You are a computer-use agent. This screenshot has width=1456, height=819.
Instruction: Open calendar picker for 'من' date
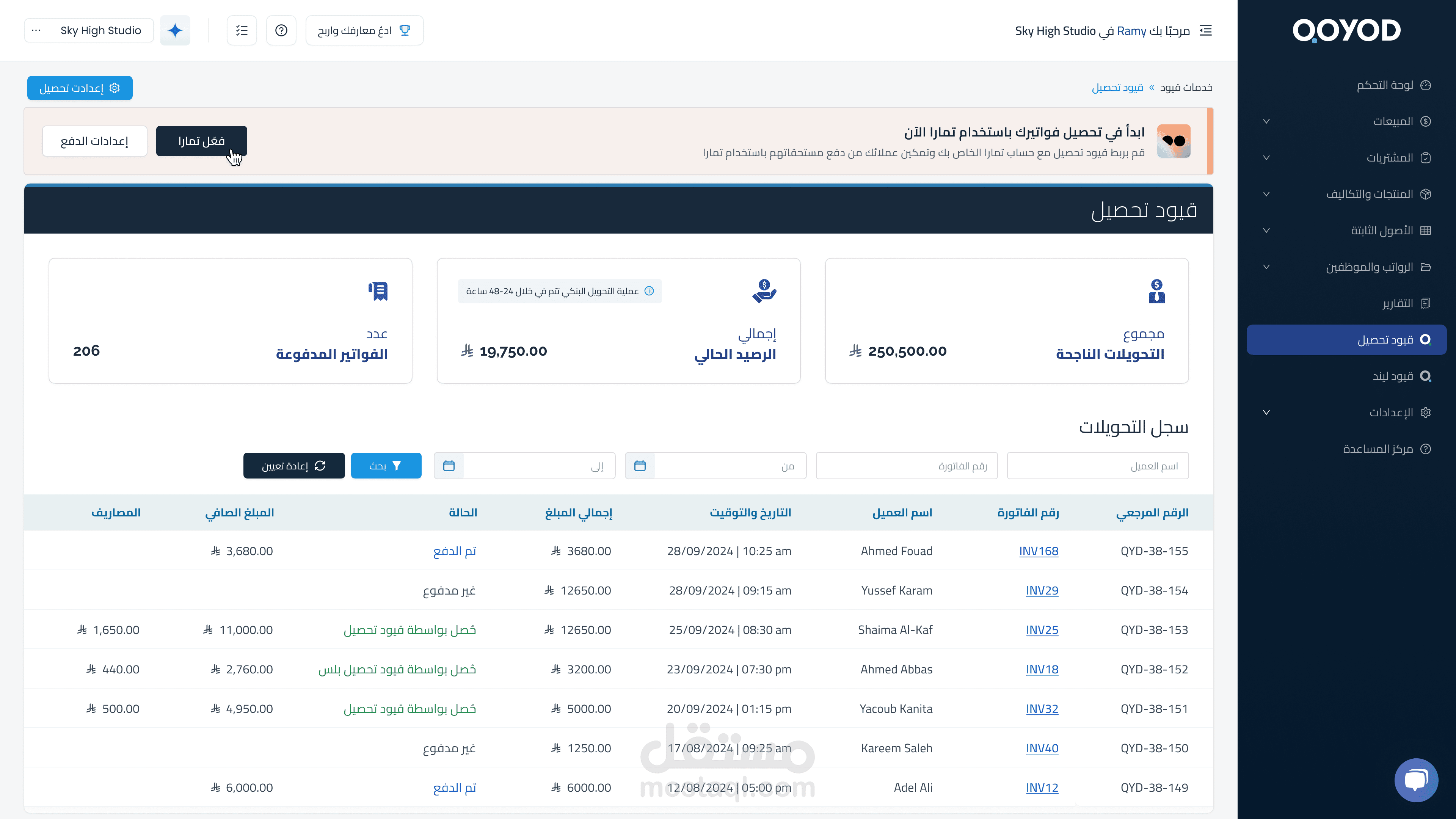tap(640, 466)
